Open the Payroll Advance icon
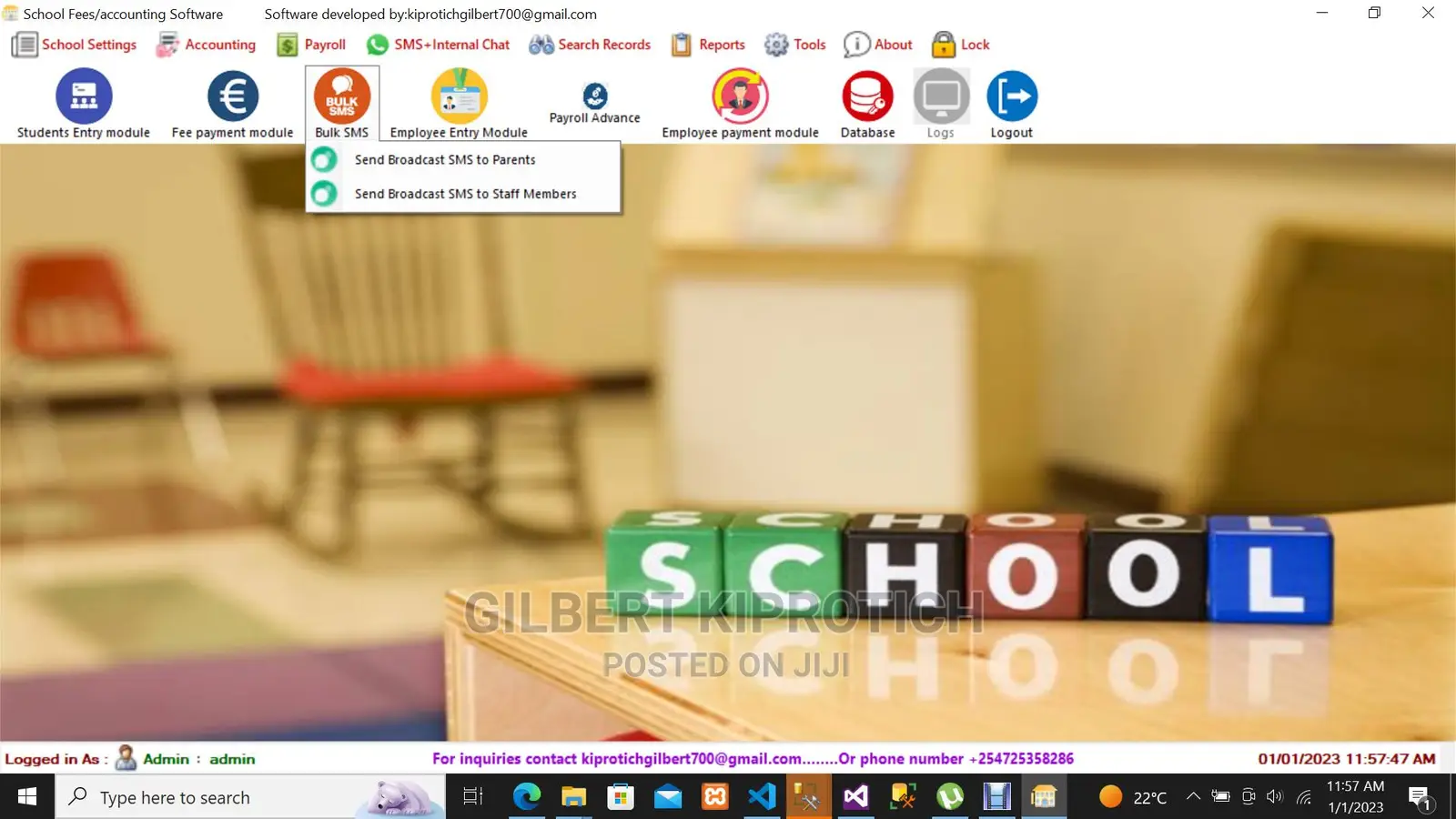The width and height of the screenshot is (1456, 819). point(595,96)
